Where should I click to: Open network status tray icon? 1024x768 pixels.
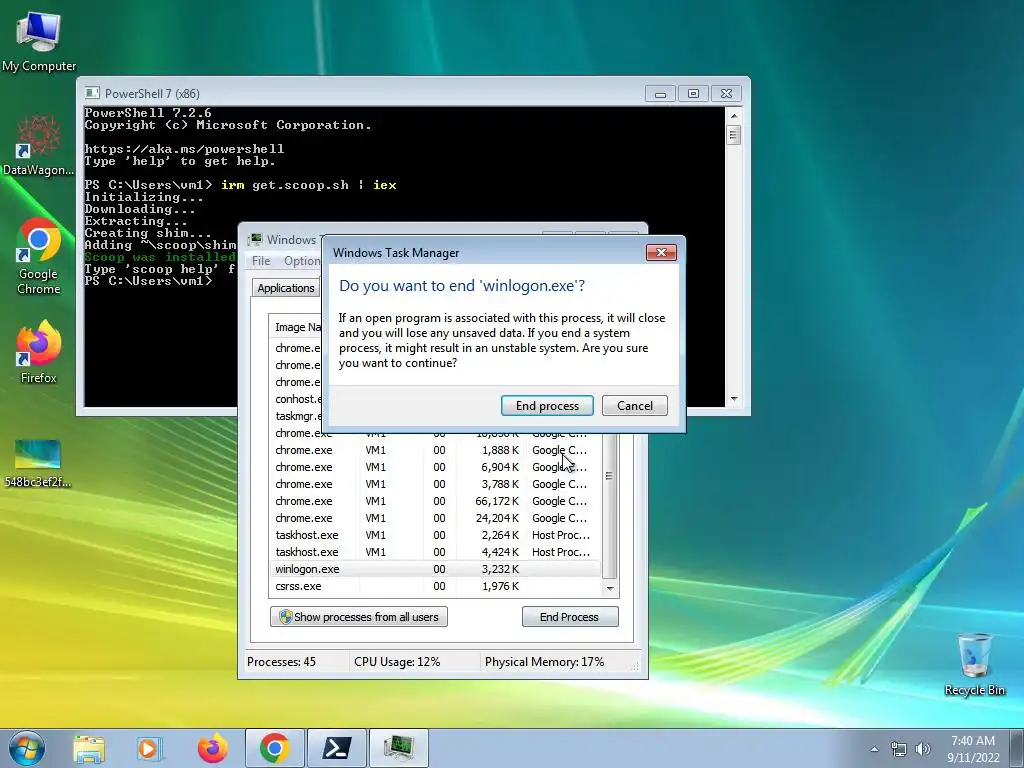[899, 749]
